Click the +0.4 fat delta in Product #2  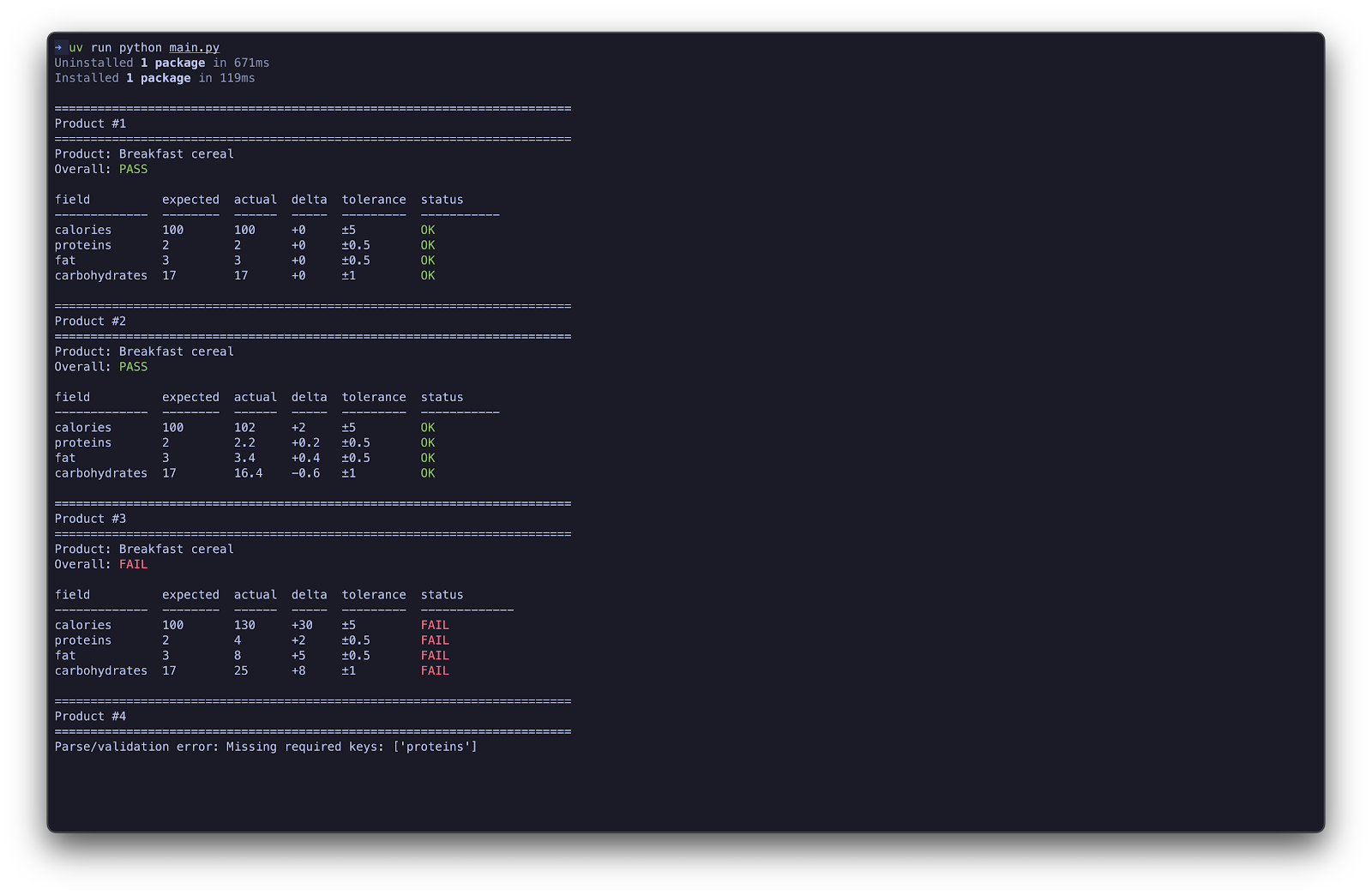pos(305,459)
